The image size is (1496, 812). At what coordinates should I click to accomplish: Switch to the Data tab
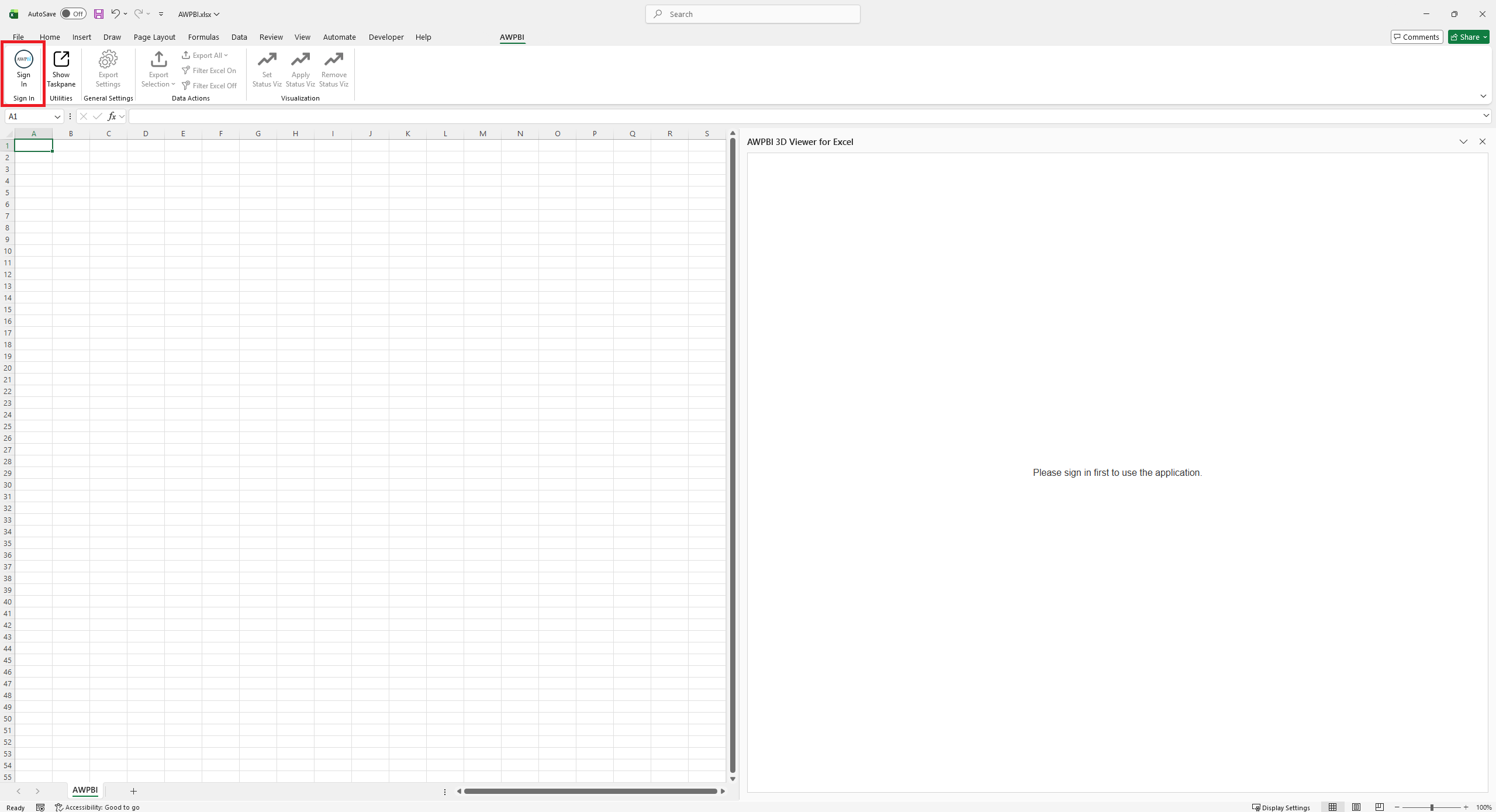coord(239,37)
